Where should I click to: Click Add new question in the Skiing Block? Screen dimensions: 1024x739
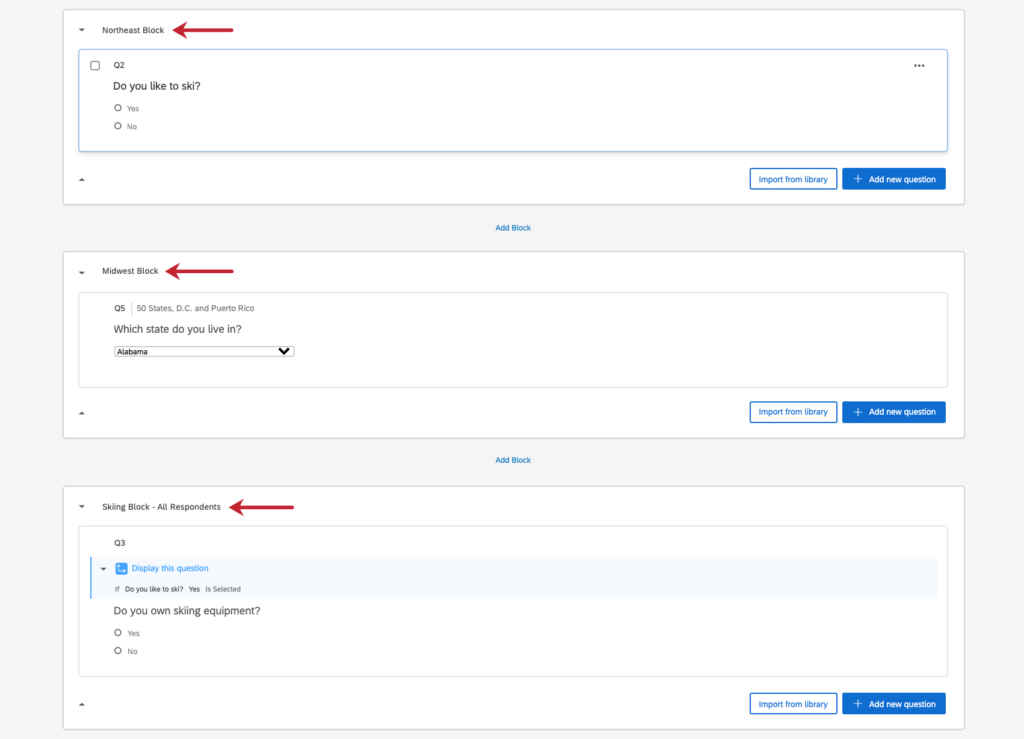point(894,703)
